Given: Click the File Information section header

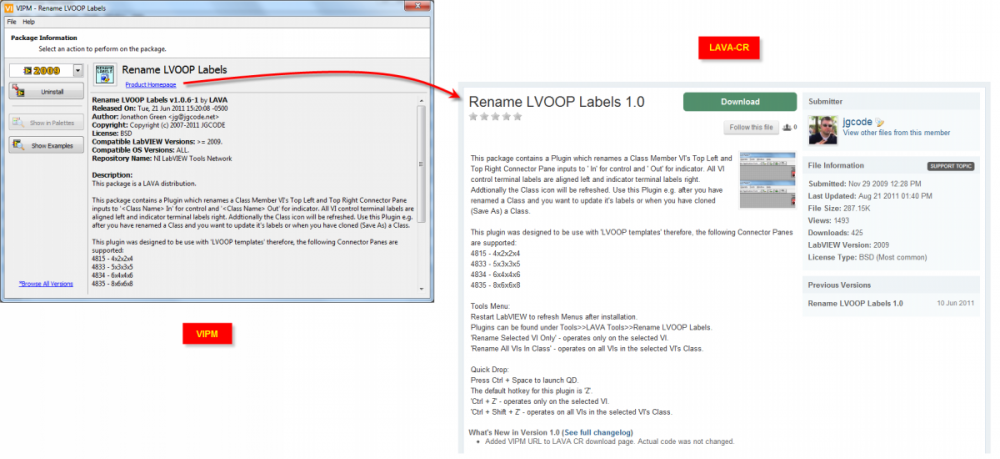Looking at the screenshot, I should [891, 166].
